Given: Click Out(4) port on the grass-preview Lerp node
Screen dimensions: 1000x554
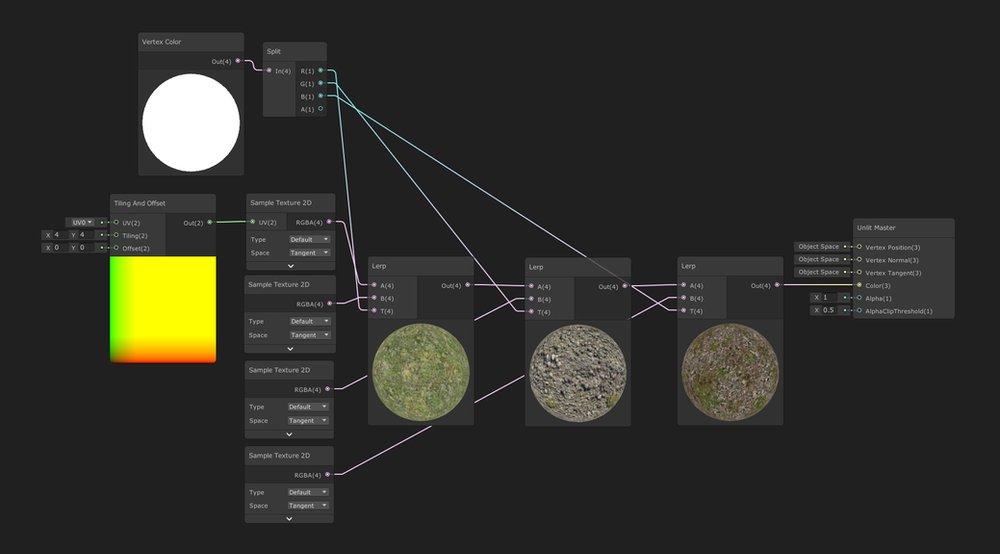Looking at the screenshot, I should [467, 285].
